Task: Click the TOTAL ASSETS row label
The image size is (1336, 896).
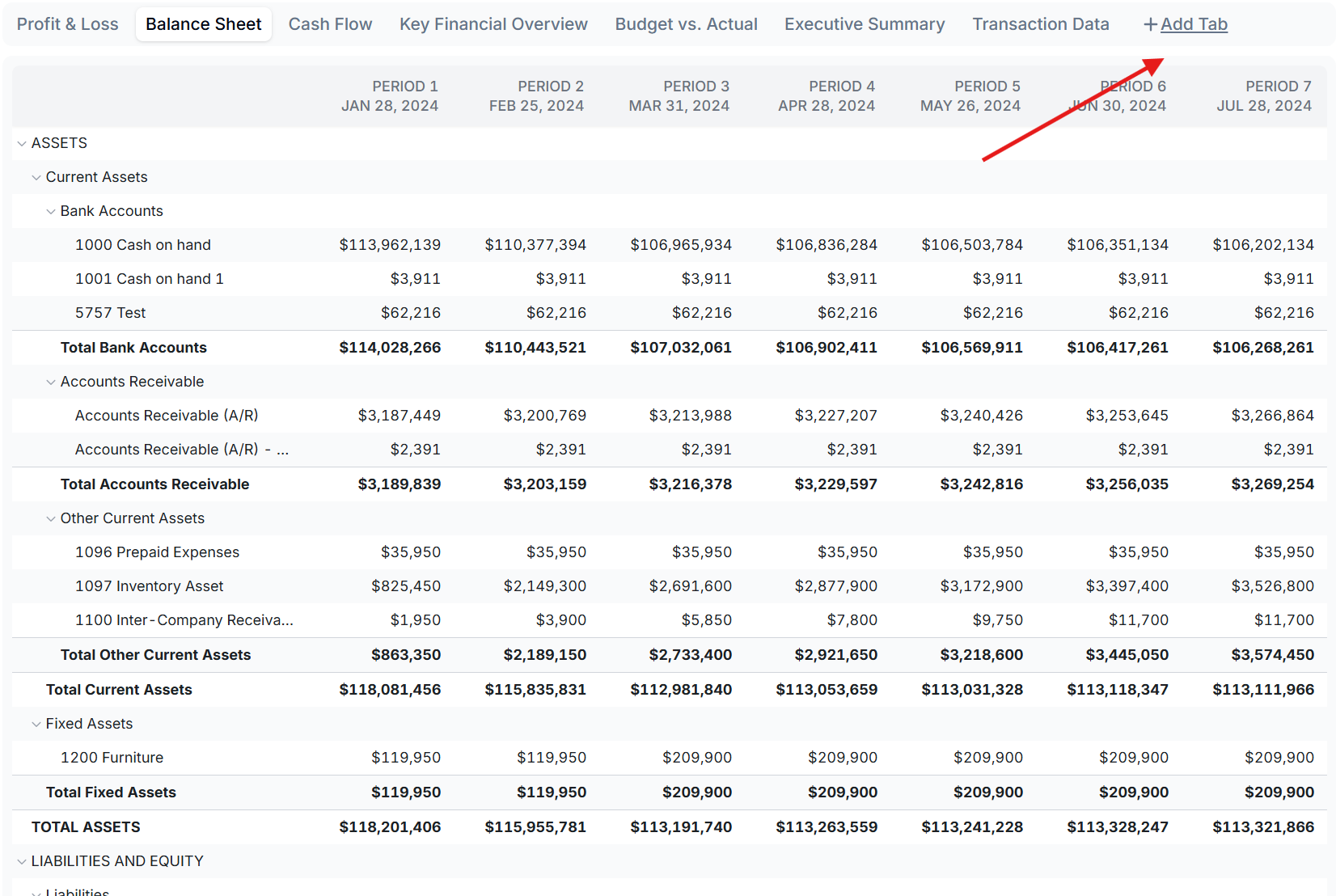Action: 86,827
